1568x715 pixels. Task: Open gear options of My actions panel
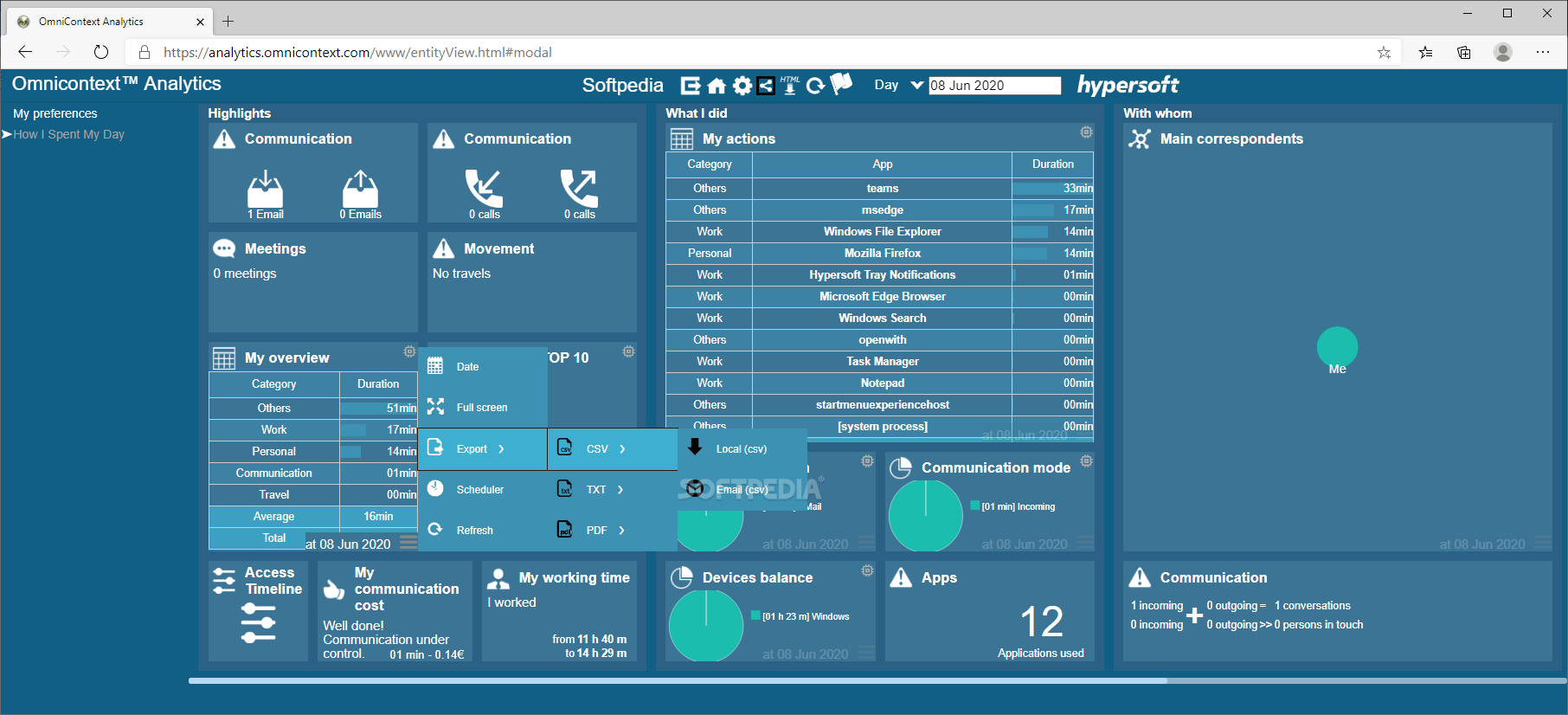[x=1086, y=132]
